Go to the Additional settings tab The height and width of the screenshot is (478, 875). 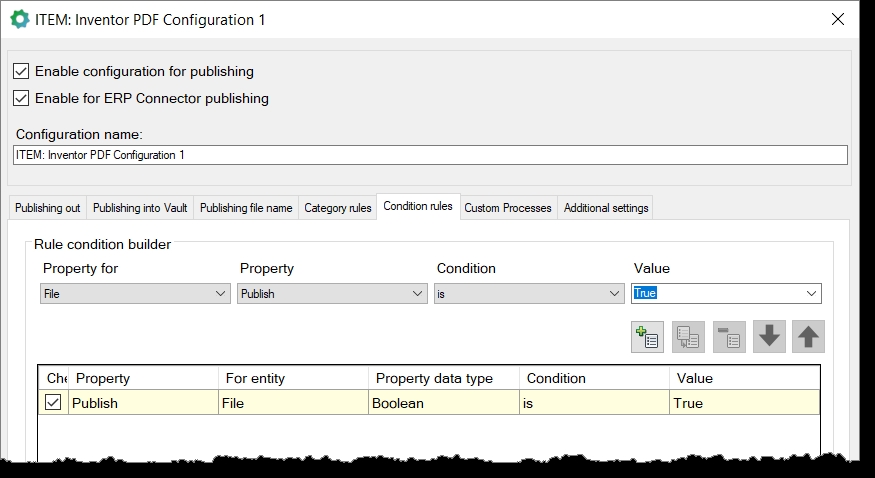click(606, 208)
